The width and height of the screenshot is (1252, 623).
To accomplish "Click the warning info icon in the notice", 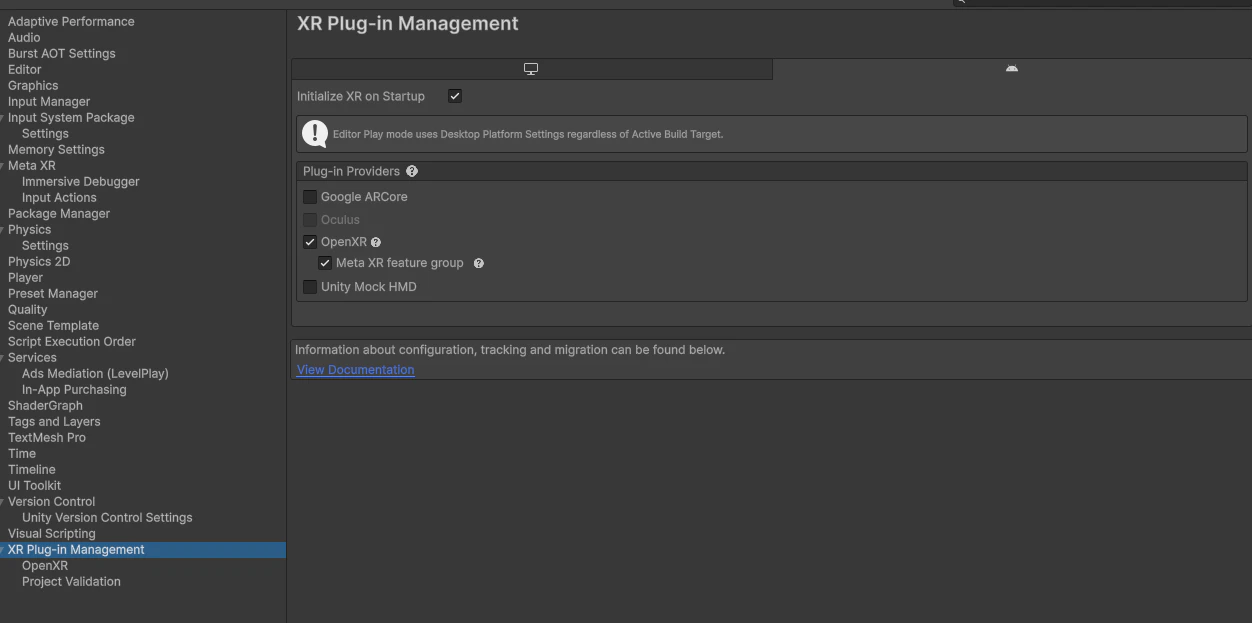I will pos(315,133).
